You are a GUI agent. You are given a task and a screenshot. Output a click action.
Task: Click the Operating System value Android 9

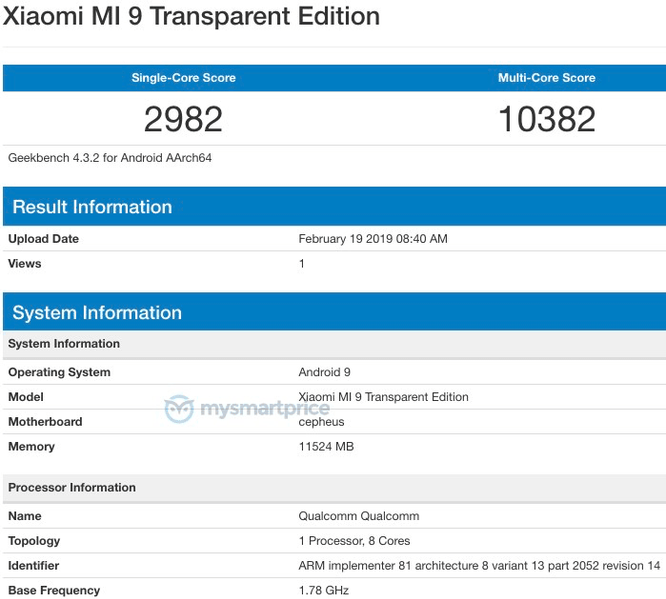[324, 372]
